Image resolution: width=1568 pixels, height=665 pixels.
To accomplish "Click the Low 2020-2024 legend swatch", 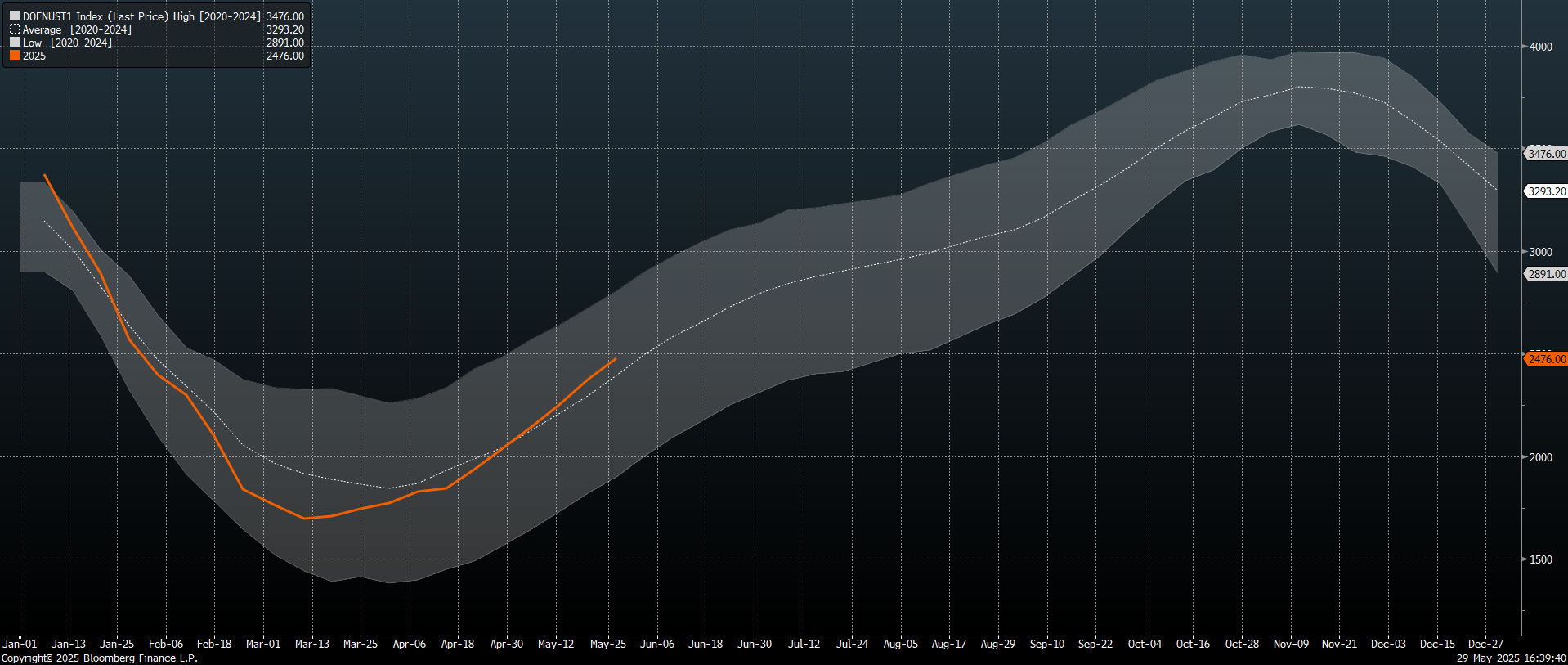I will pyautogui.click(x=15, y=42).
